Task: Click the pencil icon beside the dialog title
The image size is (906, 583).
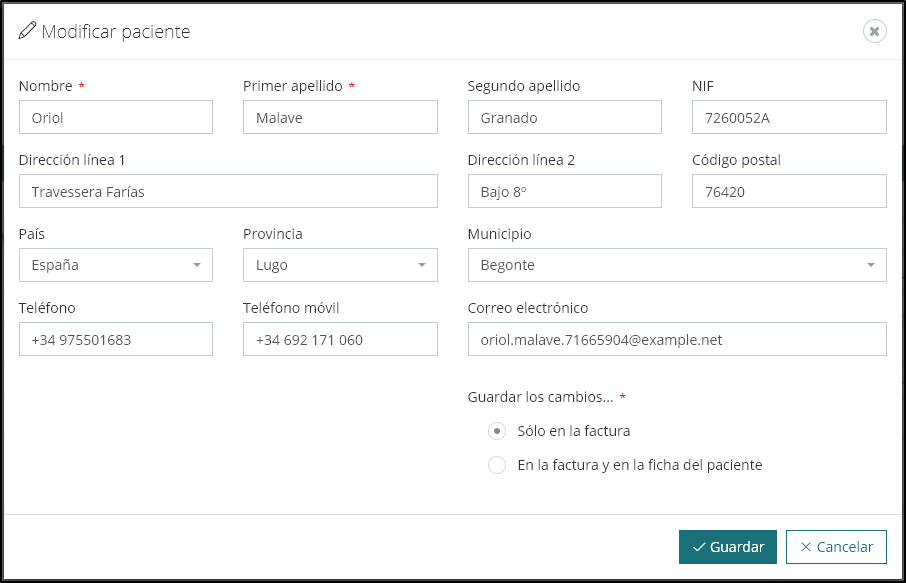Action: click(x=28, y=32)
